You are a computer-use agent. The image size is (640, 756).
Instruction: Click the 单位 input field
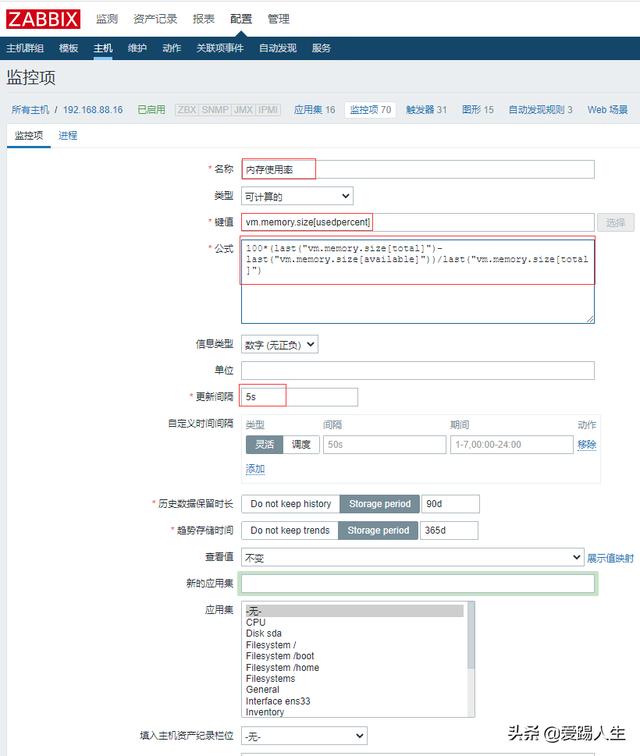(x=418, y=371)
